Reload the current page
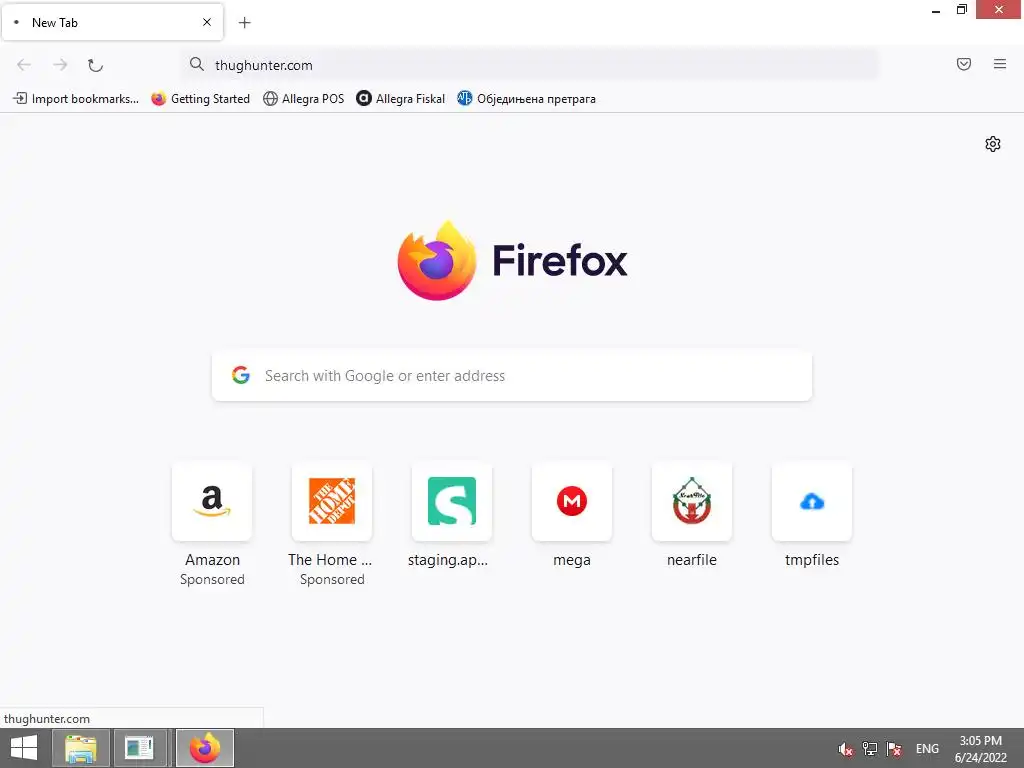 pyautogui.click(x=95, y=65)
